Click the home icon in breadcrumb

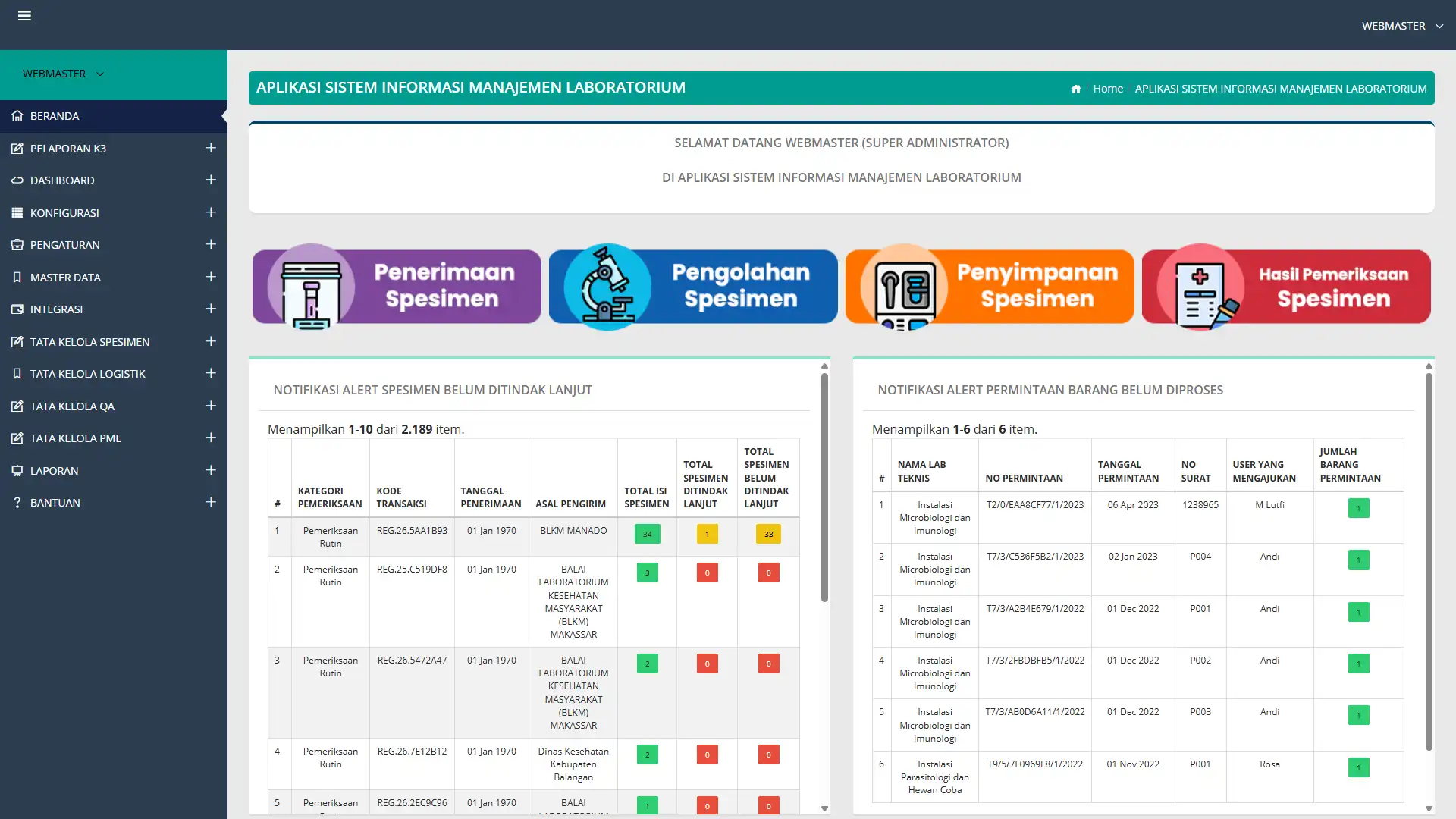point(1075,89)
